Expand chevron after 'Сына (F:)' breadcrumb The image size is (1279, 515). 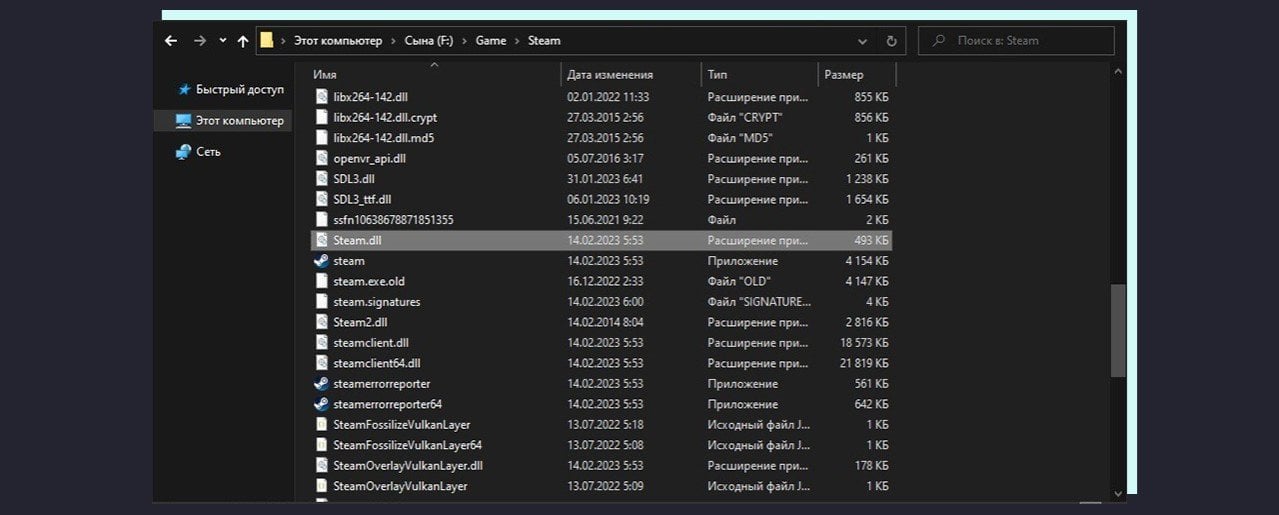pyautogui.click(x=465, y=41)
